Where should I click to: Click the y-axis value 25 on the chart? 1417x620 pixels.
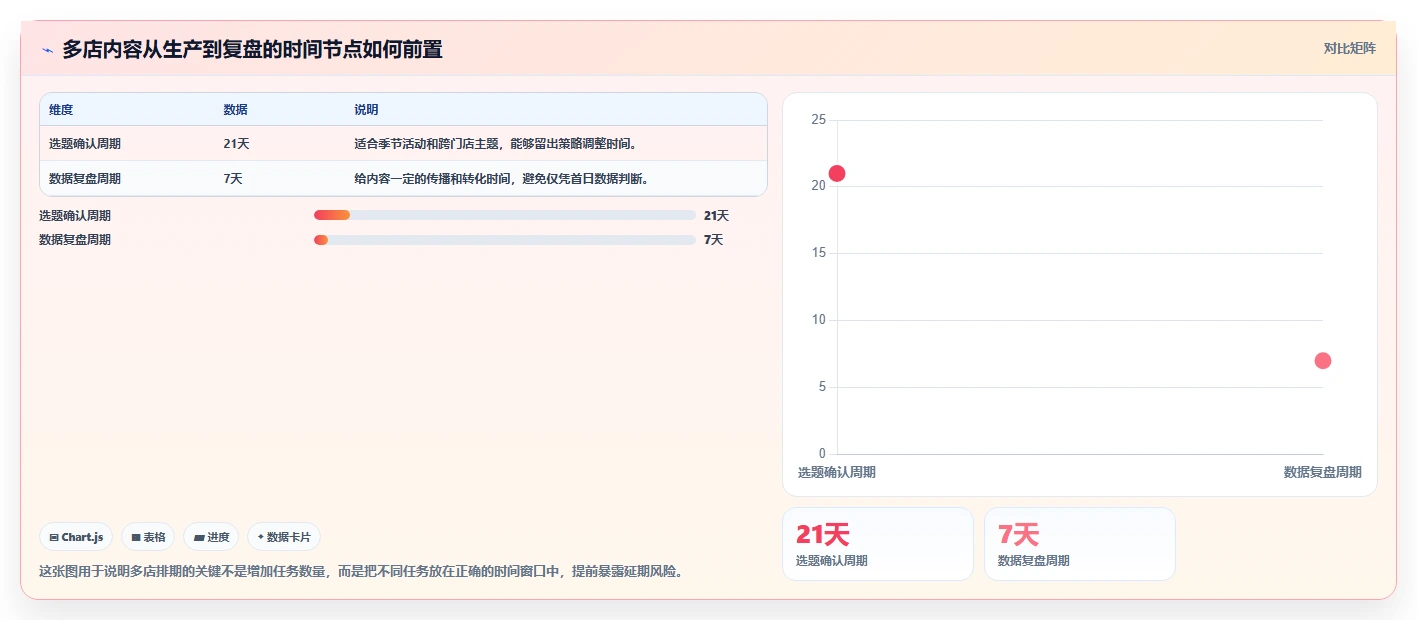(818, 120)
